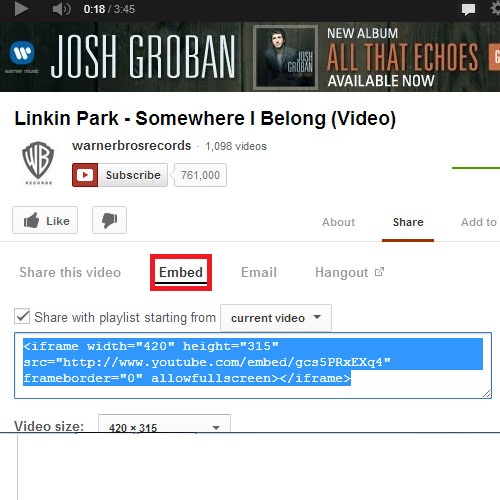Open the Add to tab
This screenshot has height=500, width=500.
click(479, 222)
